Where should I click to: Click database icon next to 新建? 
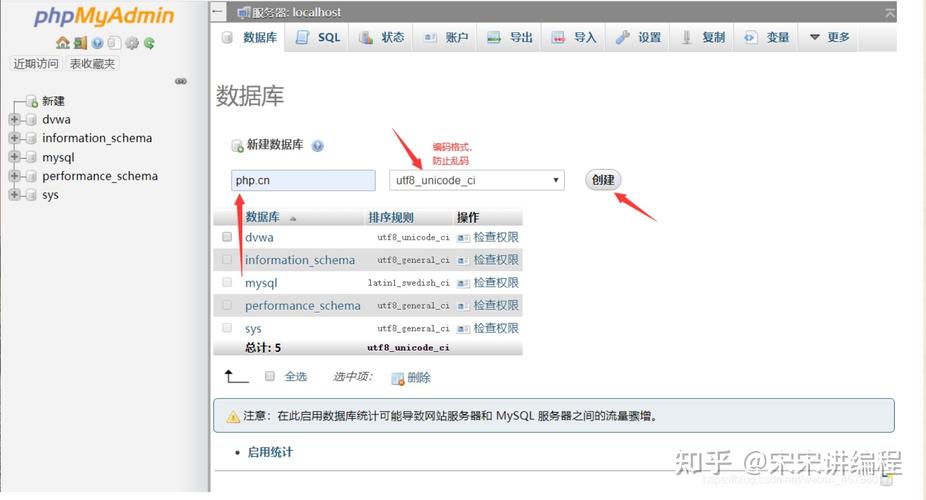click(32, 102)
